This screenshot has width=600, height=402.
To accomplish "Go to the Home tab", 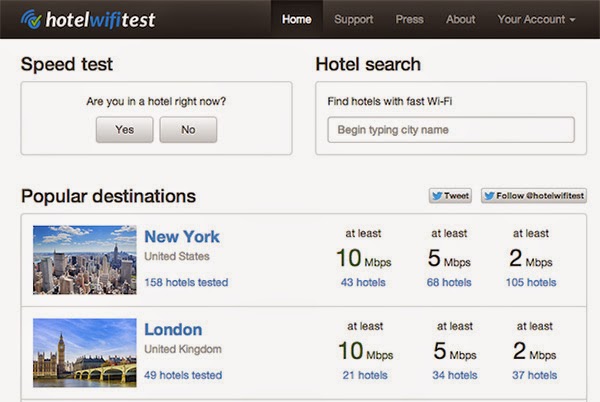I will point(297,19).
